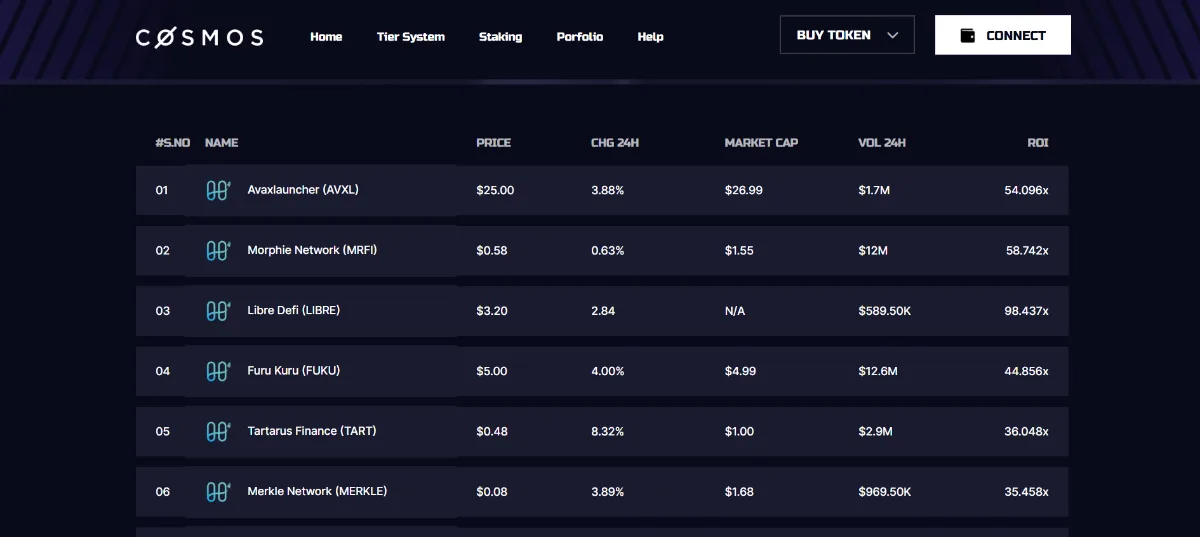Click the Libre Defi token icon
The image size is (1200, 537).
218,311
